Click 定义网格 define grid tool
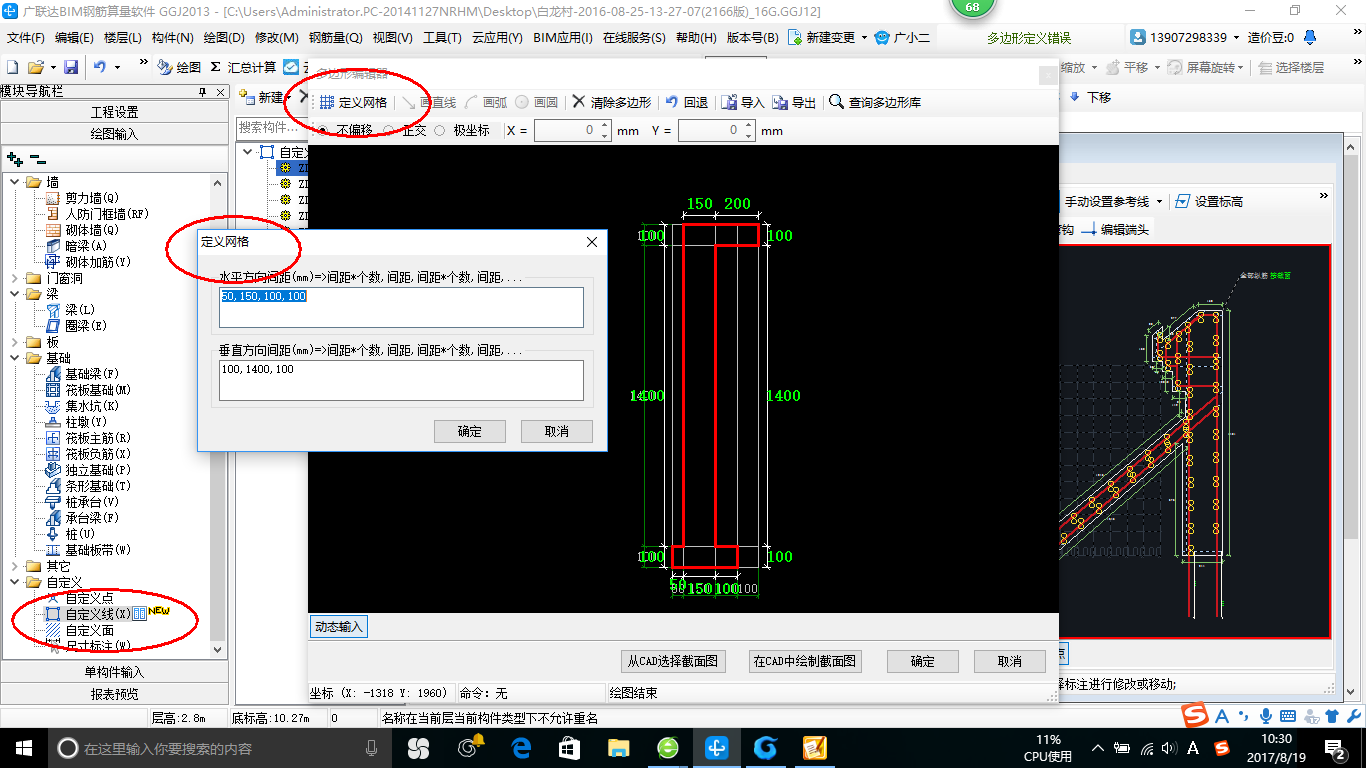Viewport: 1366px width, 768px height. (x=353, y=102)
